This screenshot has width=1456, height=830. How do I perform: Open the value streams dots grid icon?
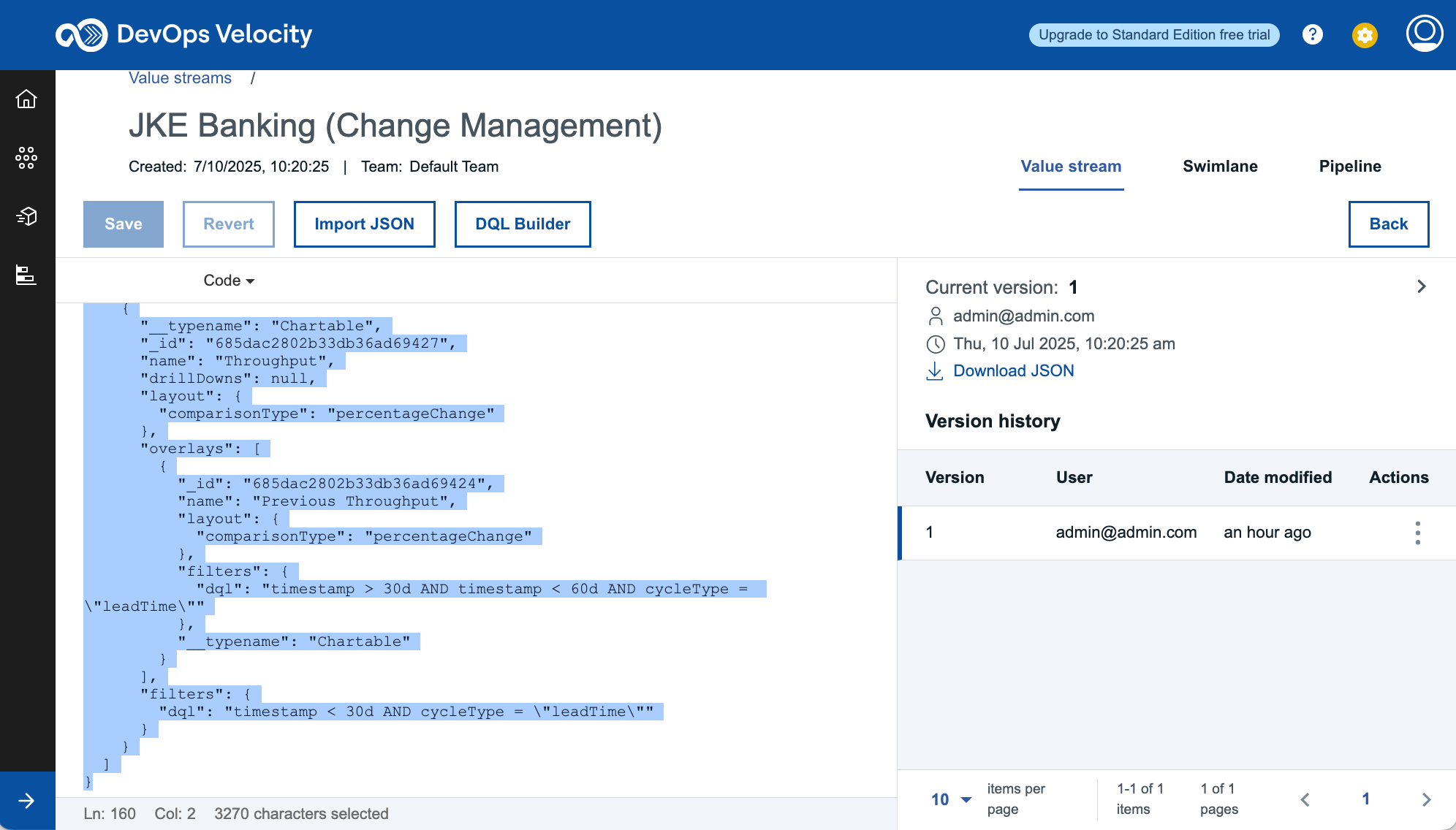26,158
